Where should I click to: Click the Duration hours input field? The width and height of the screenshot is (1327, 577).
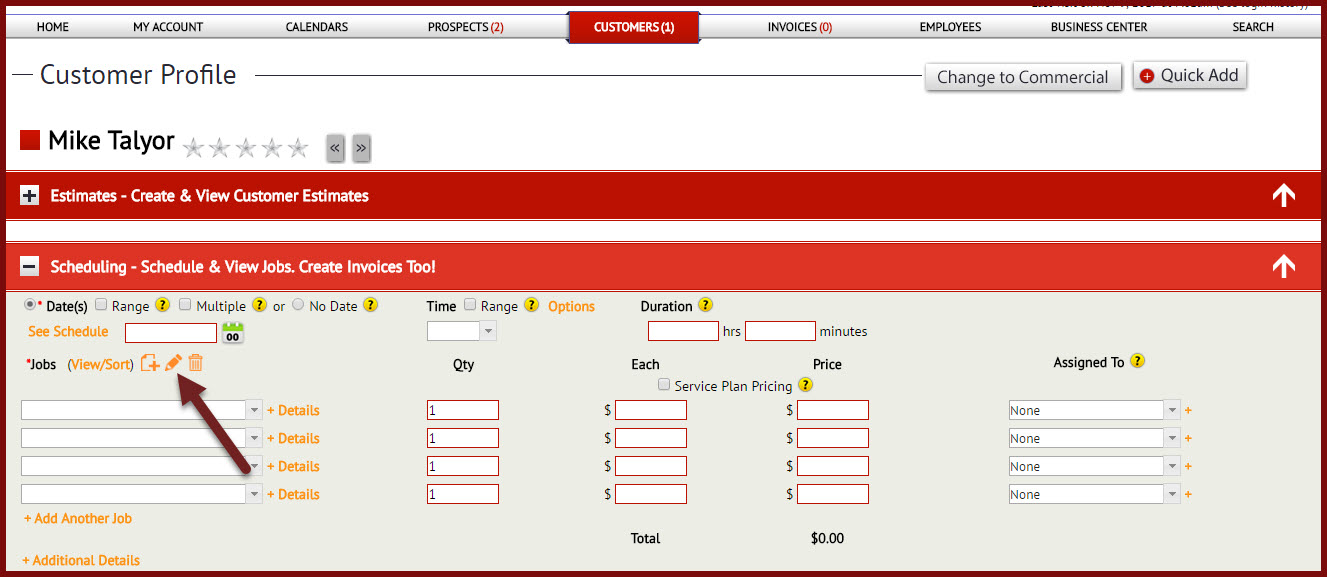pos(683,331)
